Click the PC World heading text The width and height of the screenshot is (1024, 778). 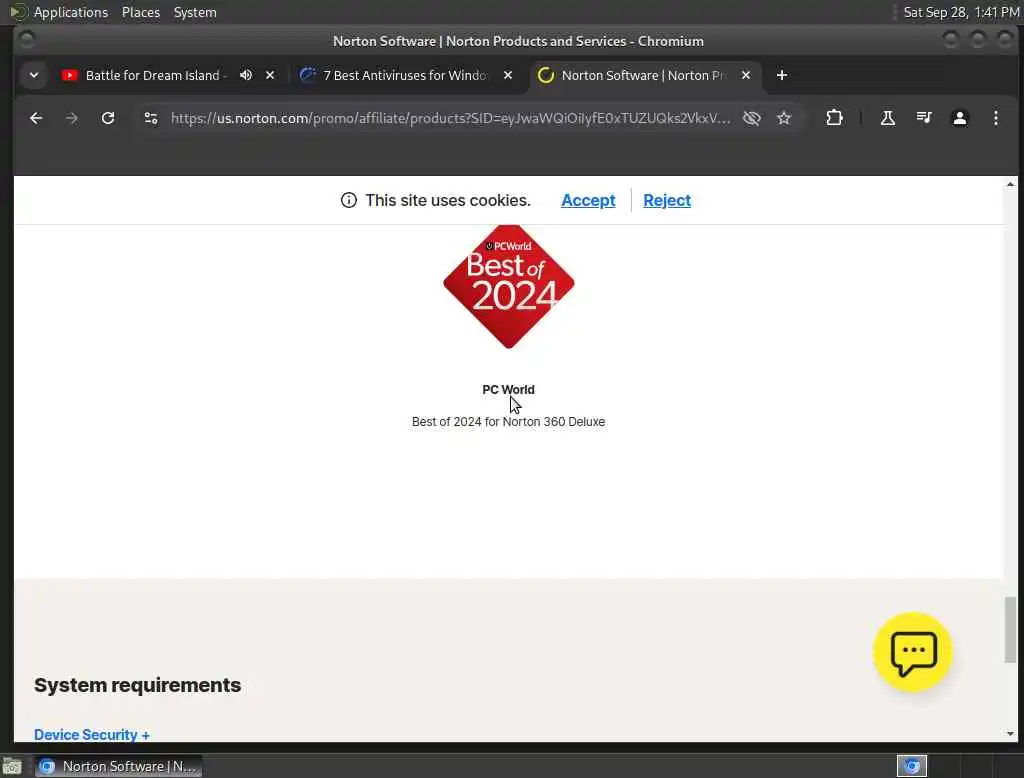click(508, 389)
